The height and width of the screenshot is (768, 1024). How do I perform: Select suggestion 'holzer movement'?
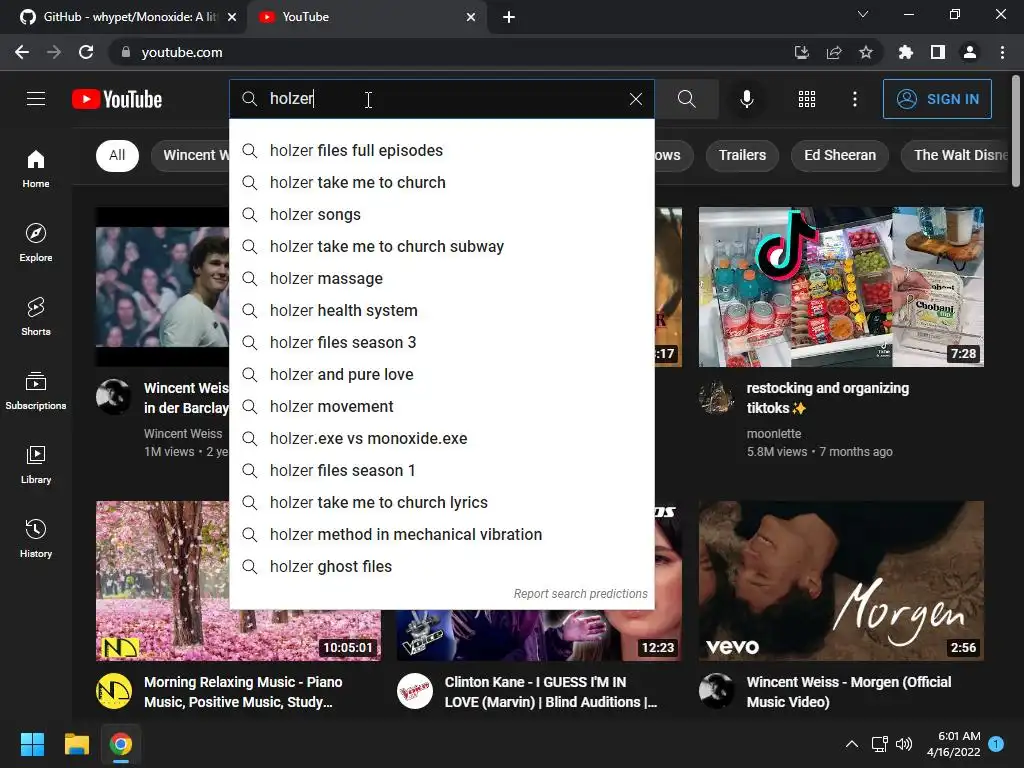[441, 407]
